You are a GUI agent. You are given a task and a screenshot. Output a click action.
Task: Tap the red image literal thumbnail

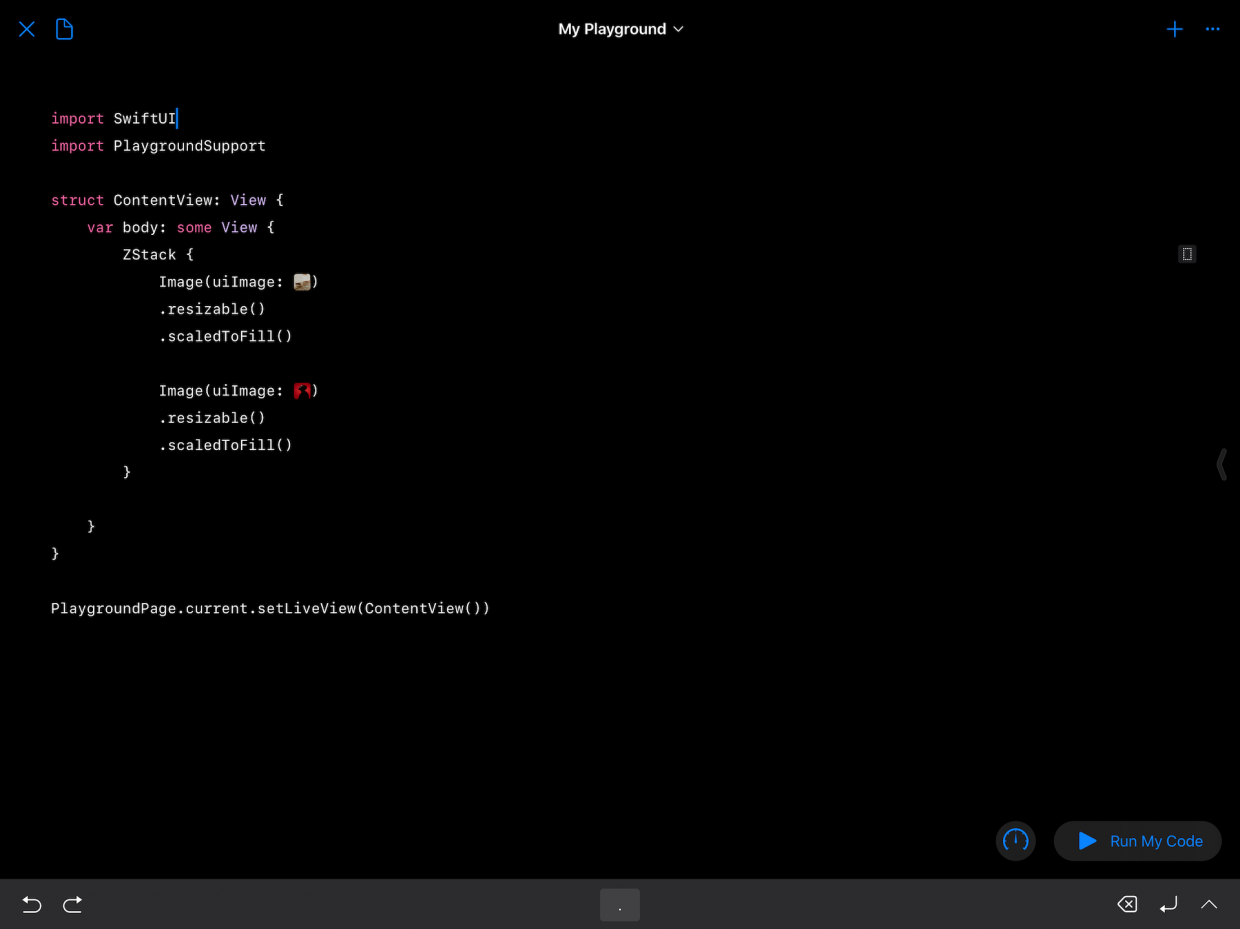pos(302,390)
